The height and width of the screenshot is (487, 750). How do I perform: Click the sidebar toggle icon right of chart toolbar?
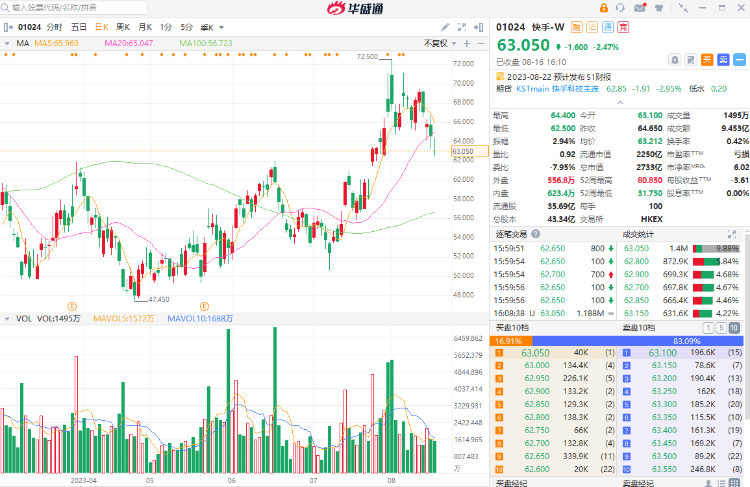(x=478, y=27)
